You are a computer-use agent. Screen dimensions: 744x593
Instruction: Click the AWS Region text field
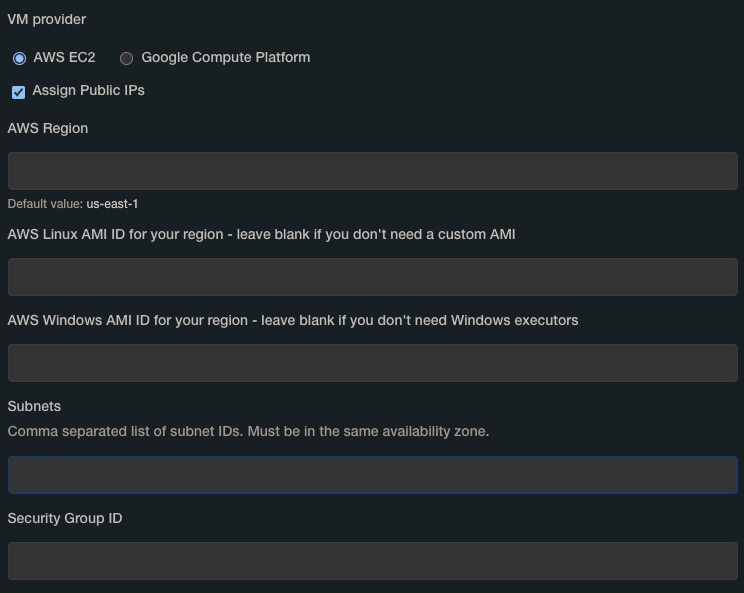click(x=372, y=171)
